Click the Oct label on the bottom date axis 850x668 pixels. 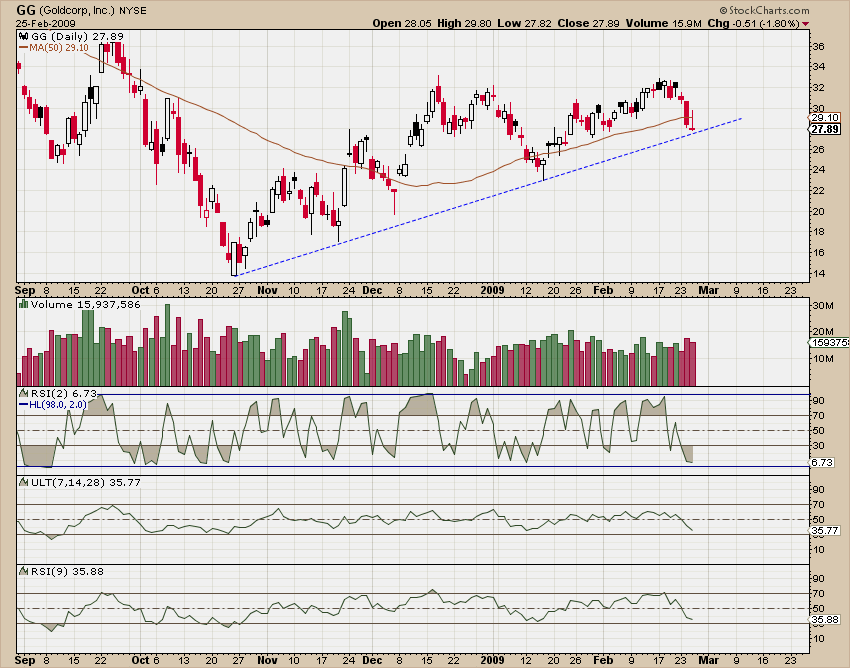point(140,660)
